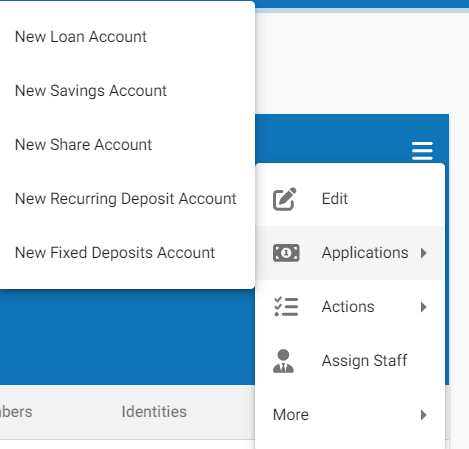This screenshot has width=469, height=449.
Task: Expand the Actions submenu arrow
Action: pos(423,307)
